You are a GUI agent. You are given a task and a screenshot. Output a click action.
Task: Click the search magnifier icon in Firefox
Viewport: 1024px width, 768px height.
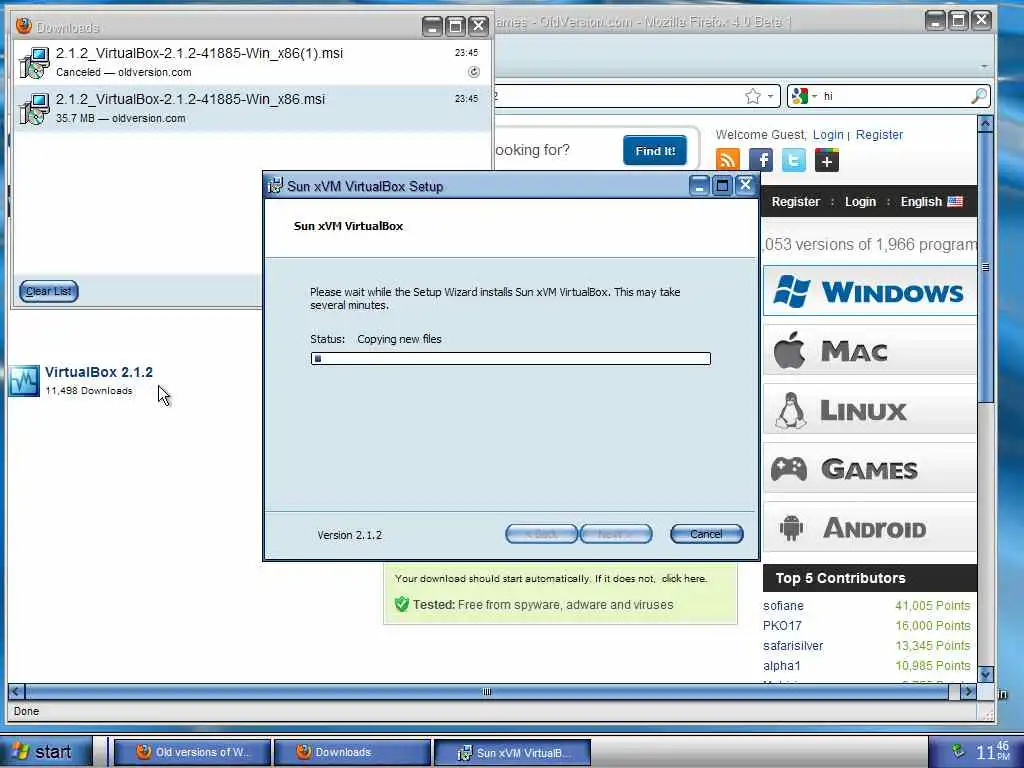pyautogui.click(x=979, y=97)
